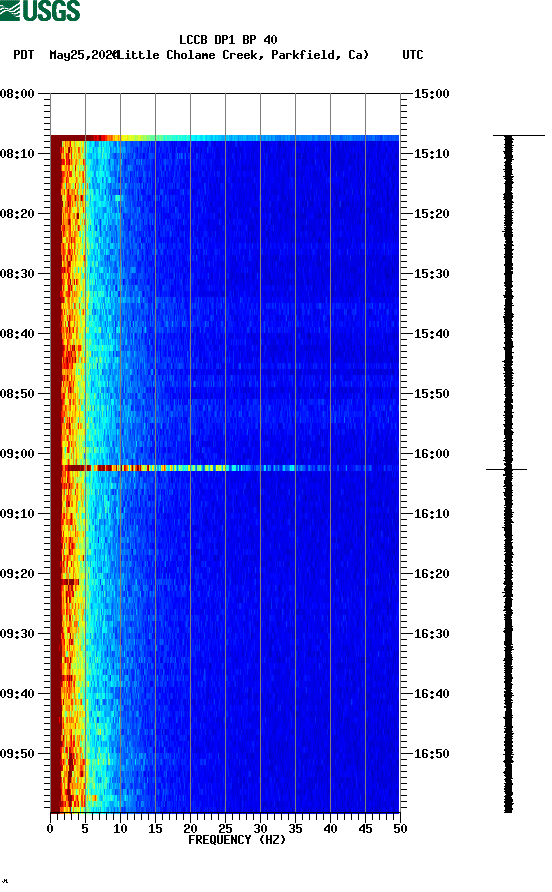552x892 pixels.
Task: Click the 15:10 UTC time label
Action: click(x=431, y=154)
